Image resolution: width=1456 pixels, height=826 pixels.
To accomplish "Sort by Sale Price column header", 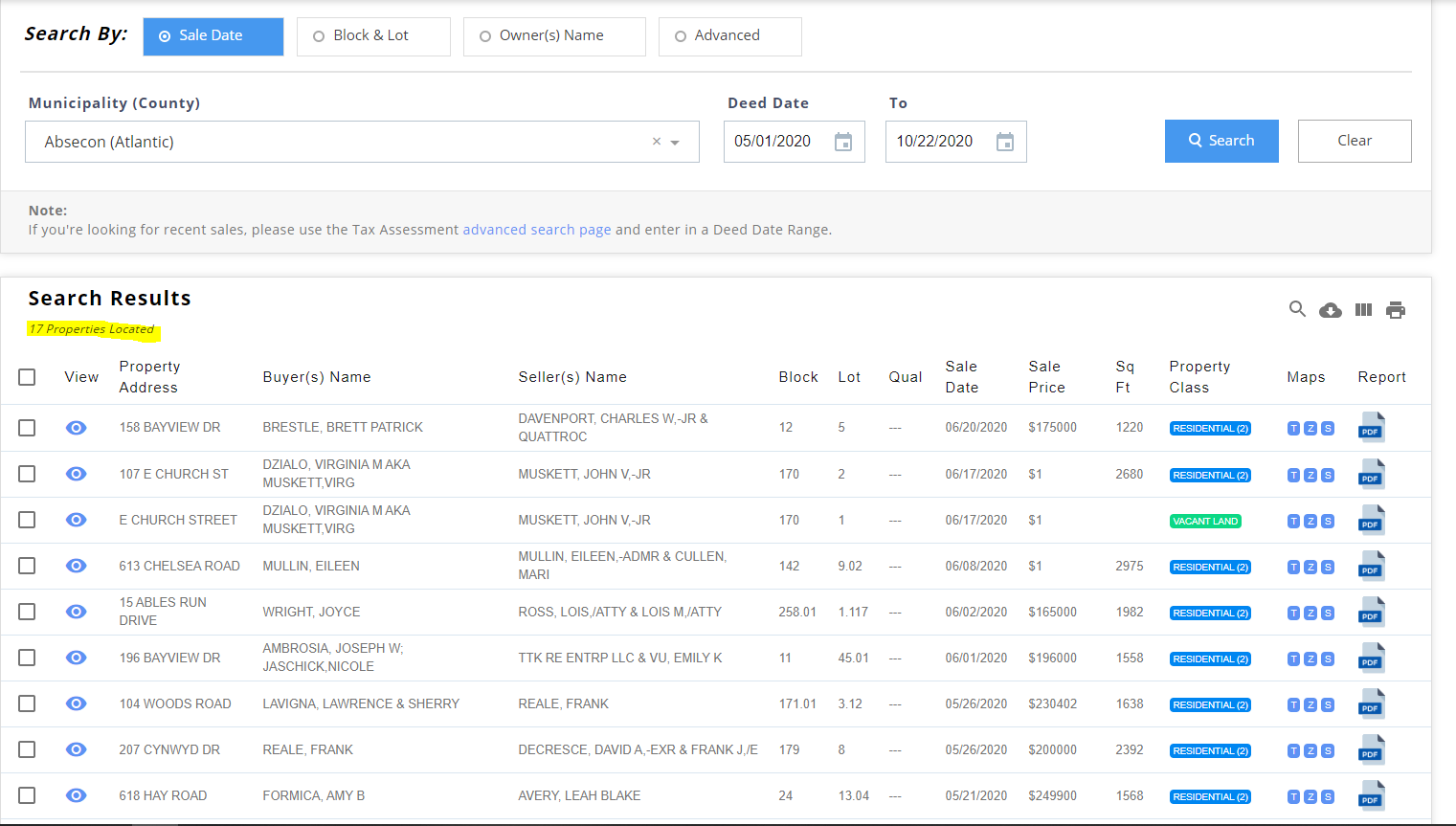I will (x=1047, y=377).
